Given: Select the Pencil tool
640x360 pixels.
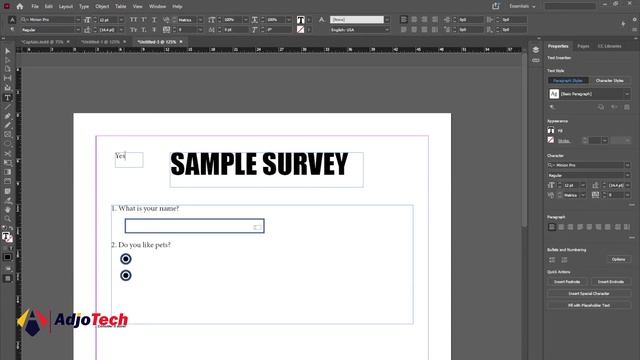Looking at the screenshot, I should coord(7,125).
